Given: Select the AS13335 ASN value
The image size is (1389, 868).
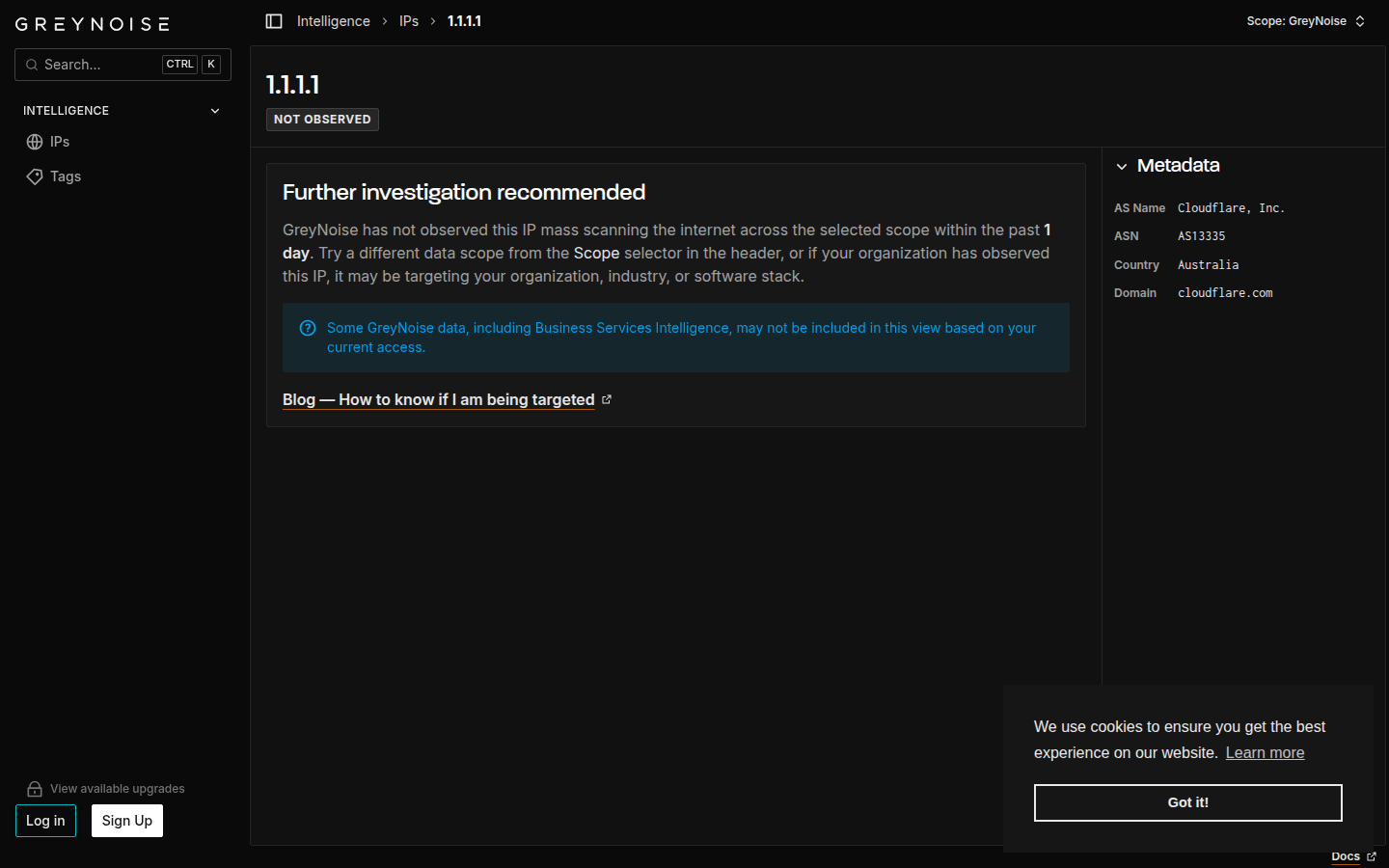Looking at the screenshot, I should click(x=1202, y=236).
